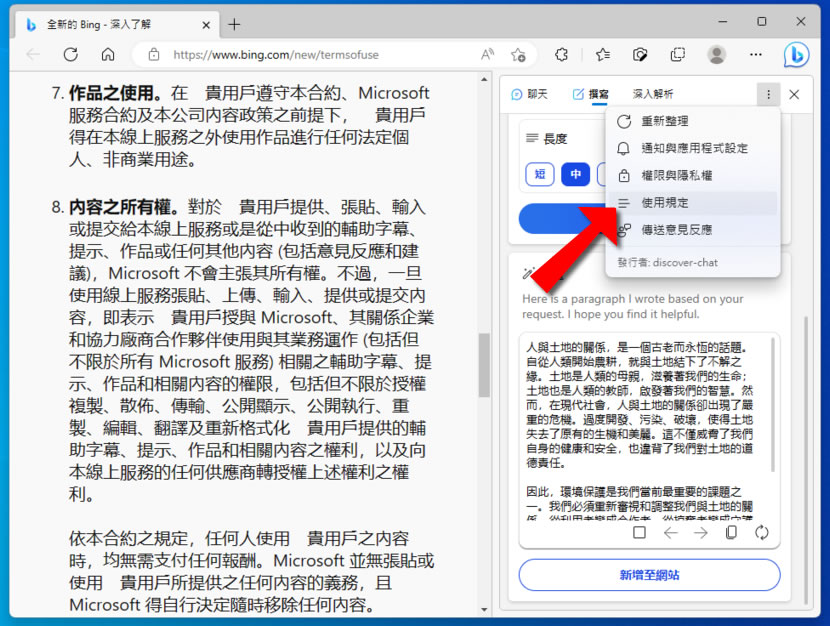Viewport: 830px width, 626px height.
Task: Switch to the 撰寫 tab
Action: point(591,94)
